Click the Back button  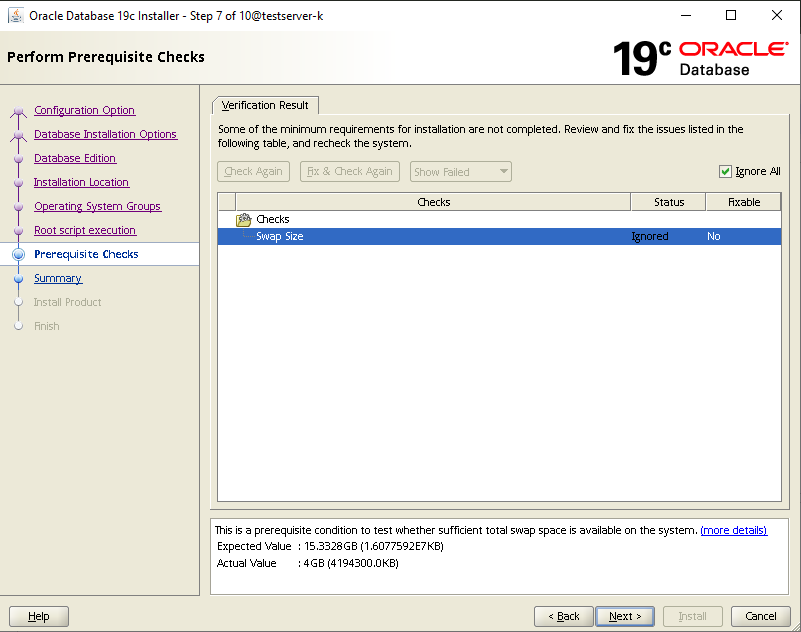[563, 616]
